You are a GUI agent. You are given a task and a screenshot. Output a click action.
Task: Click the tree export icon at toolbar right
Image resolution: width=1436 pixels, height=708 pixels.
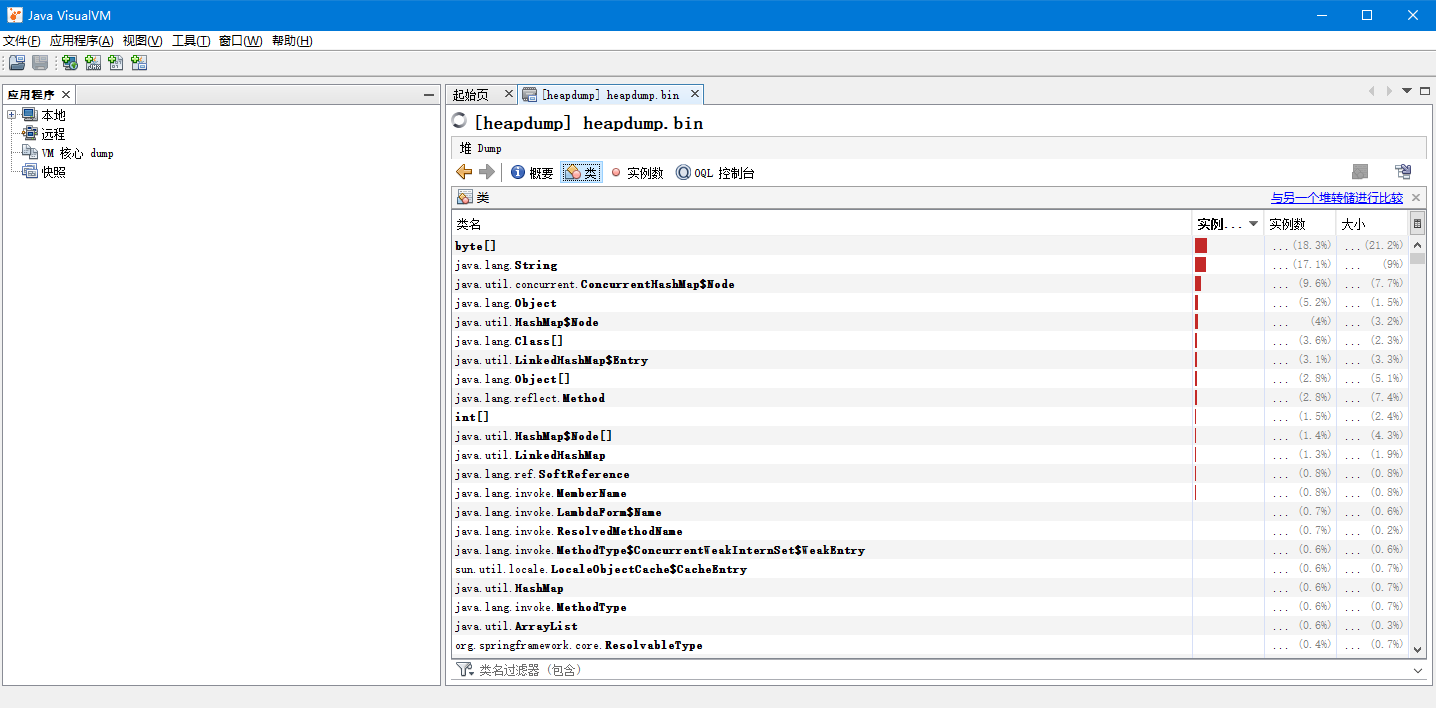1403,172
